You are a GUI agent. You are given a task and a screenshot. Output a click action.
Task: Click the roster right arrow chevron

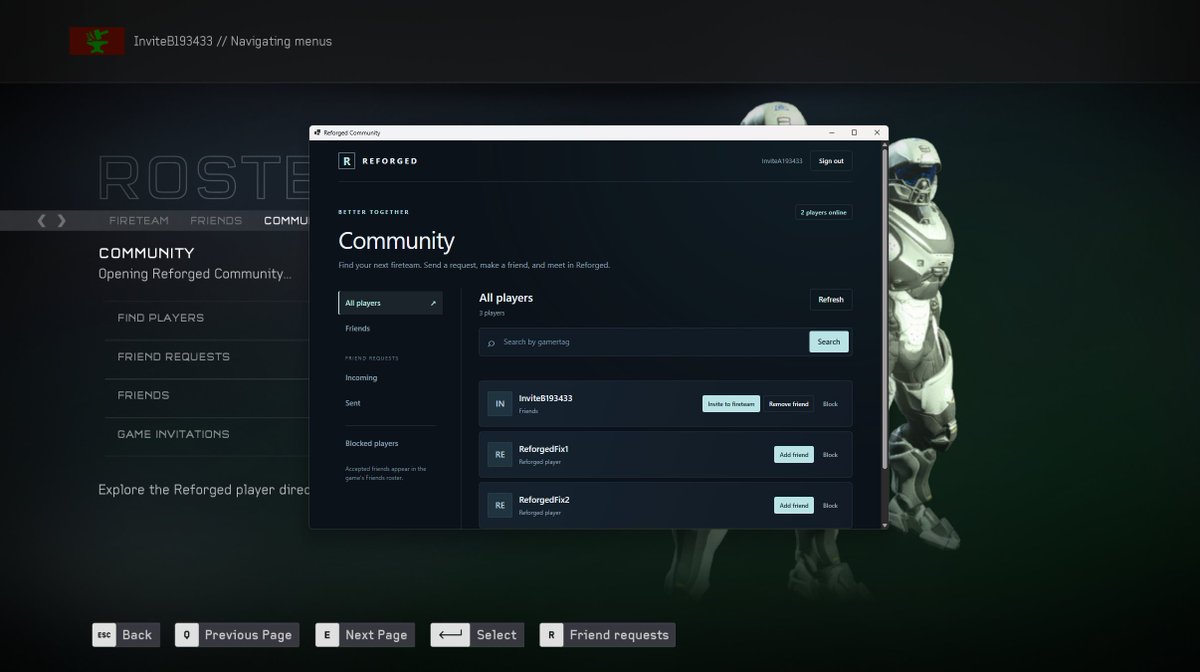[x=62, y=220]
